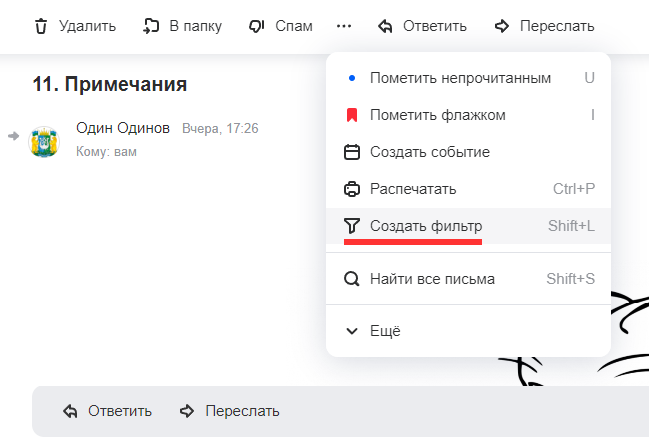
Task: Mark email as spam via thumbs-down icon
Action: [256, 26]
